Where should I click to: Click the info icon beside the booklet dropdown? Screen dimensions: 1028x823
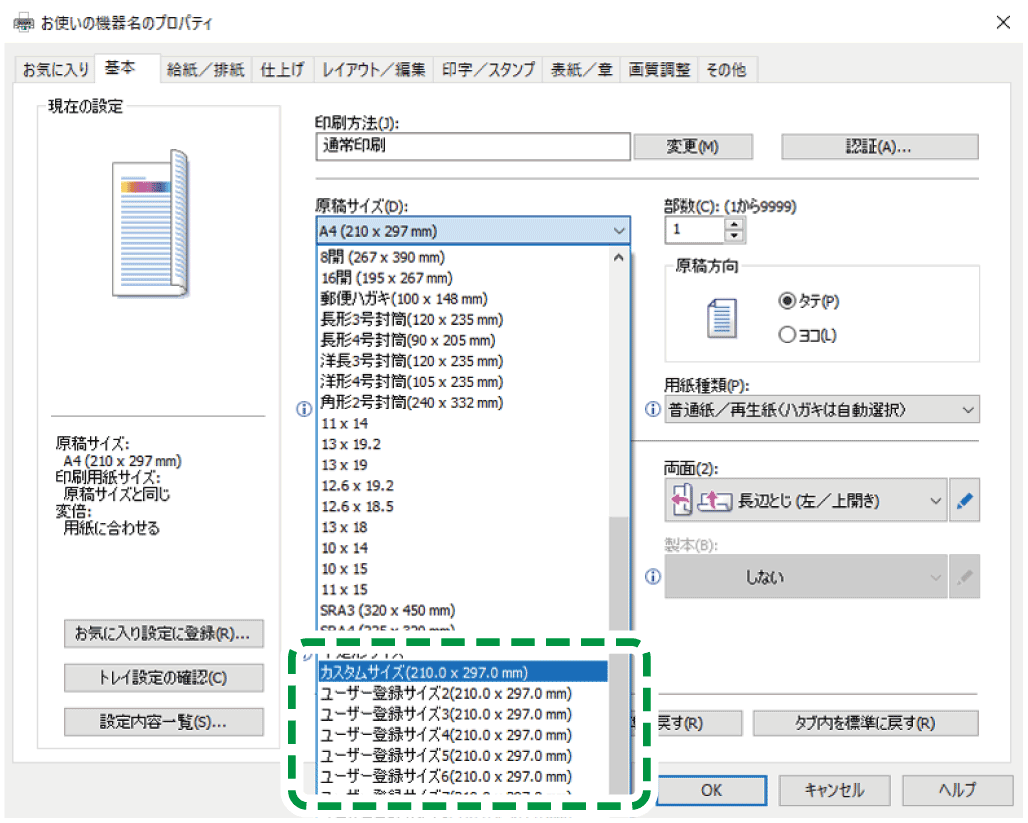(x=653, y=577)
